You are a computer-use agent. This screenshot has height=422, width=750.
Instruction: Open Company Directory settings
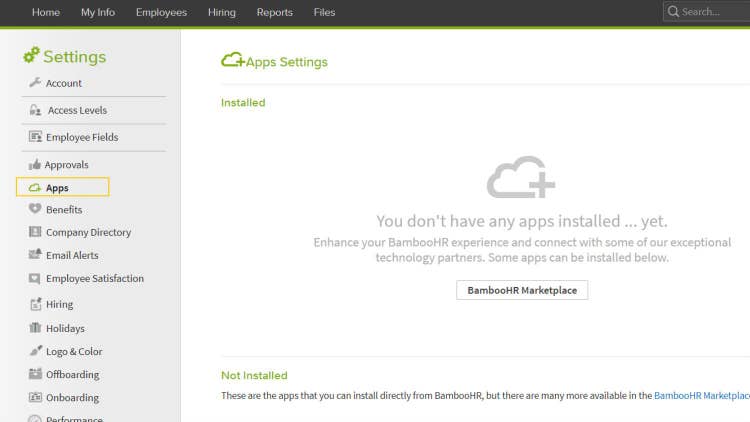pyautogui.click(x=88, y=233)
